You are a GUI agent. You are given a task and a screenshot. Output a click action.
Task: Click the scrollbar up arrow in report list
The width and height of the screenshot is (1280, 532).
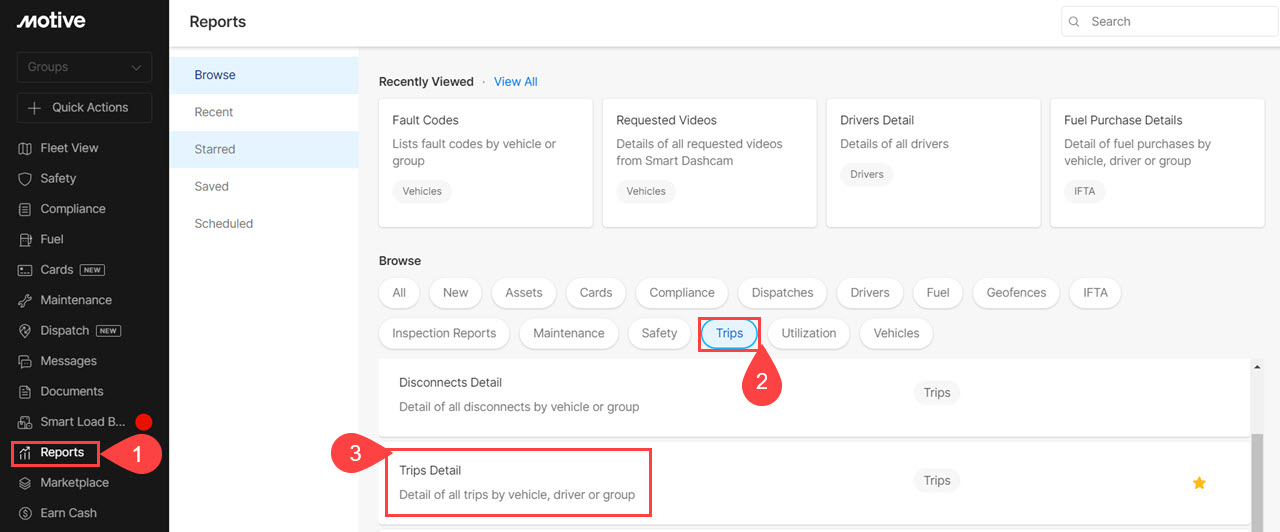pyautogui.click(x=1257, y=368)
